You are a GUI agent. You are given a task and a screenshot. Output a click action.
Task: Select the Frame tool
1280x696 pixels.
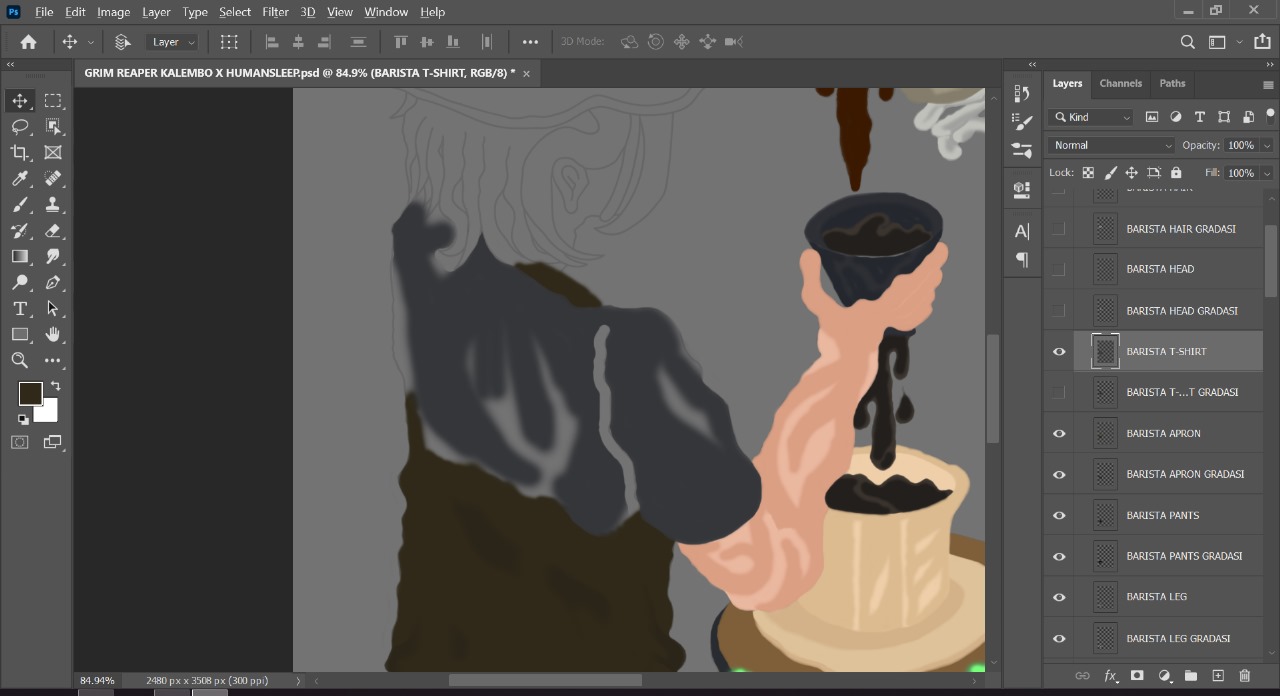tap(53, 153)
